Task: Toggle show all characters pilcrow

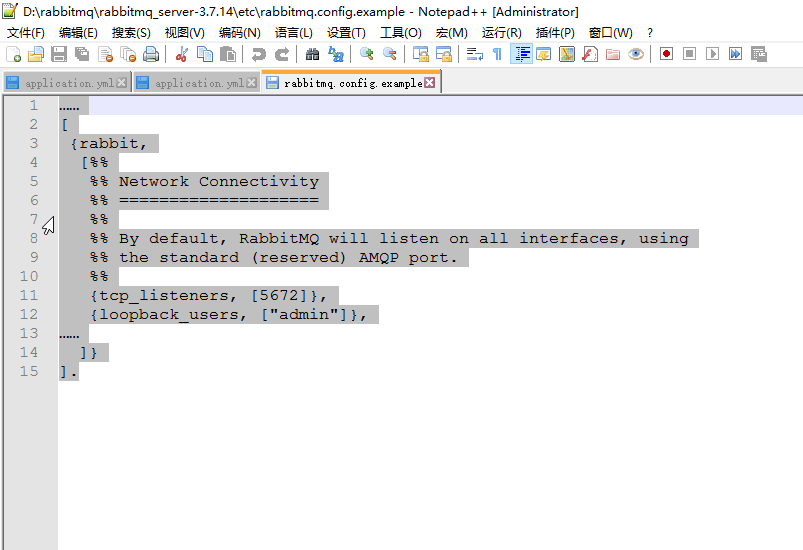Action: [497, 54]
